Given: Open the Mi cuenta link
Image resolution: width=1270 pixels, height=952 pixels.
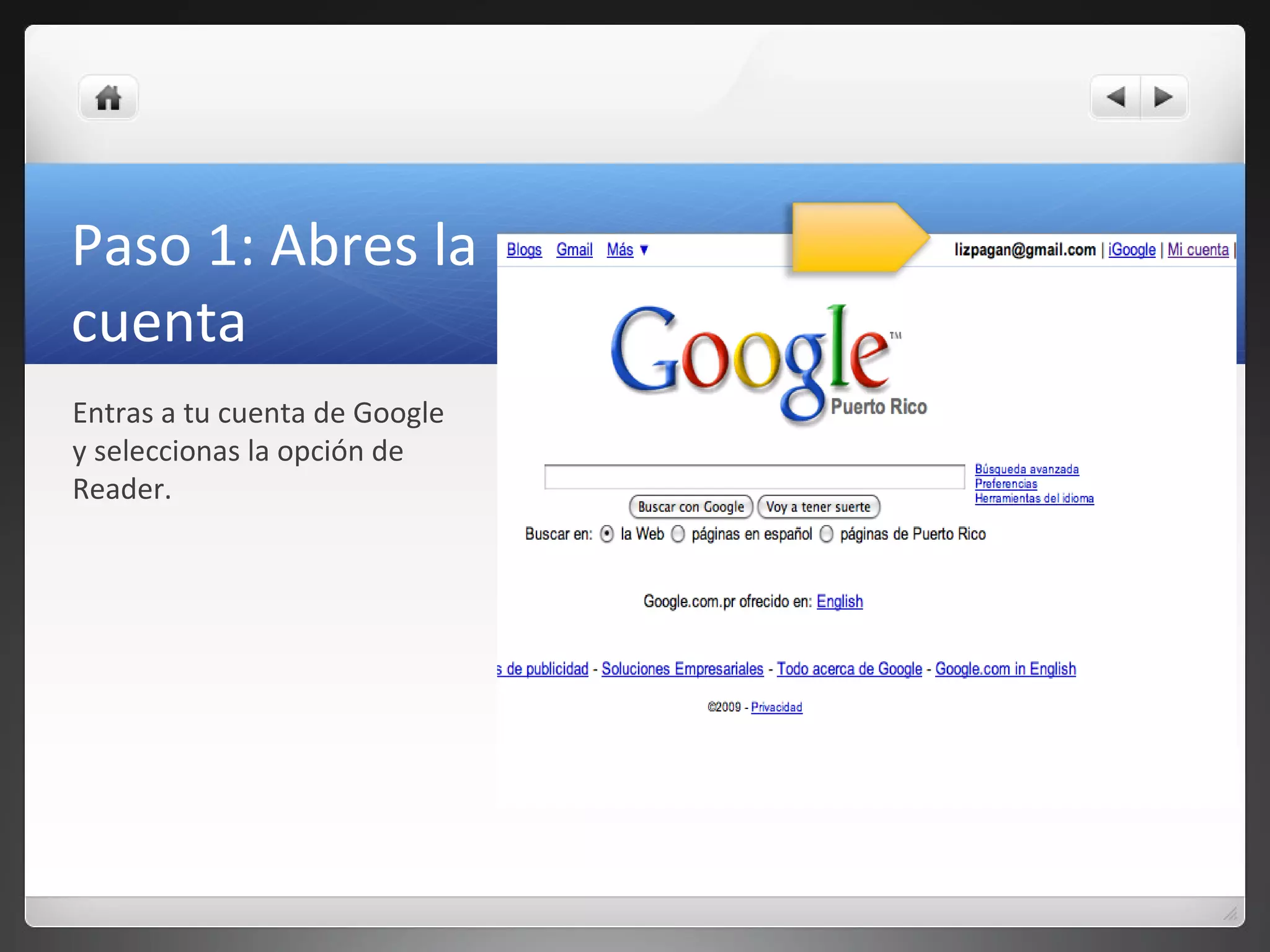Looking at the screenshot, I should (1198, 250).
